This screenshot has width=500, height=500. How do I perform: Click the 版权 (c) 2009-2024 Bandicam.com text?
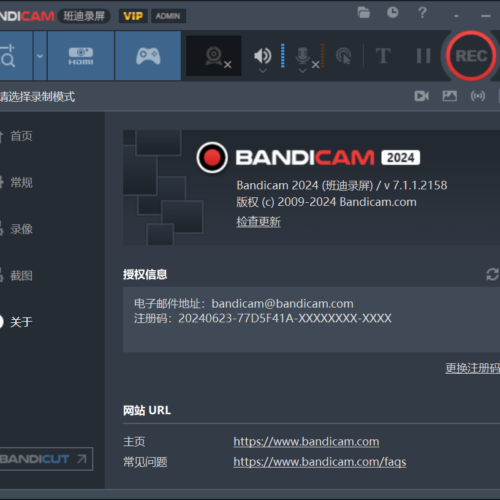click(326, 202)
